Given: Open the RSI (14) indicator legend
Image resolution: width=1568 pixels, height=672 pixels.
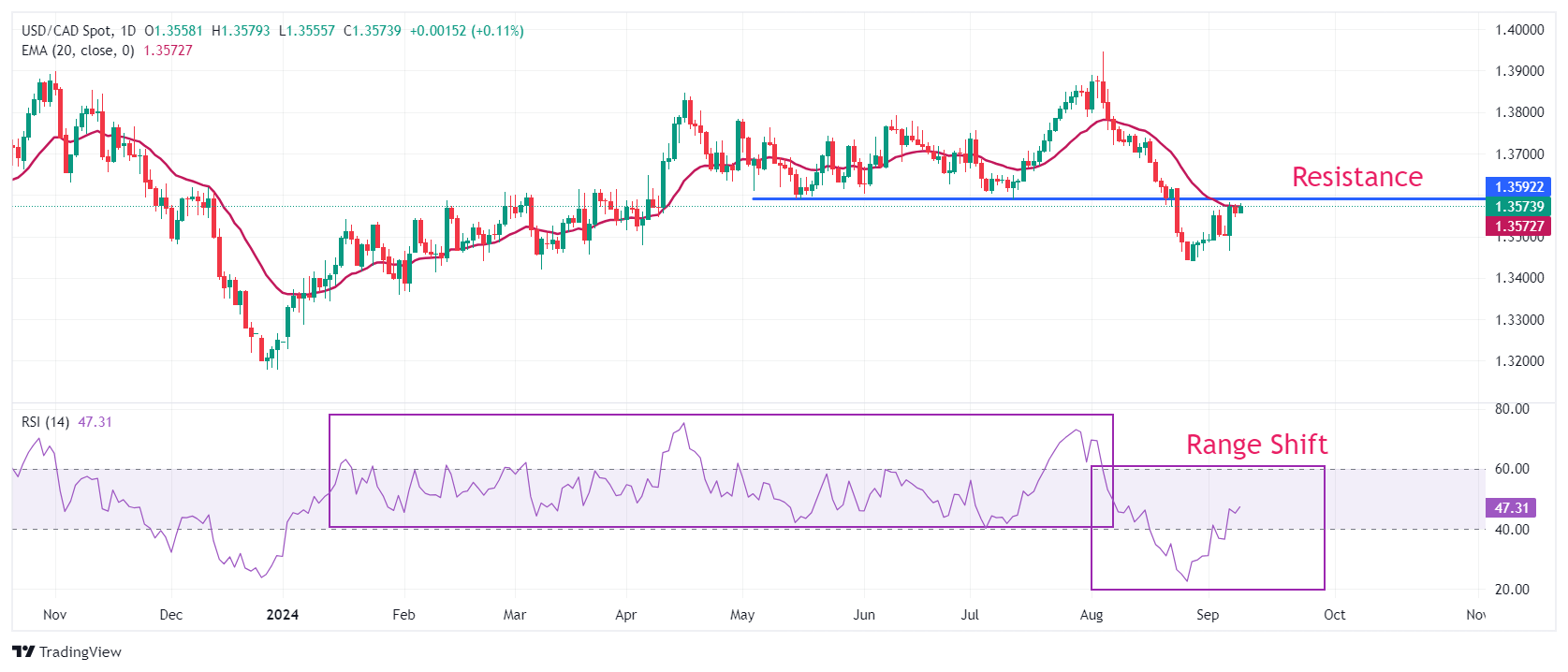Looking at the screenshot, I should [45, 422].
